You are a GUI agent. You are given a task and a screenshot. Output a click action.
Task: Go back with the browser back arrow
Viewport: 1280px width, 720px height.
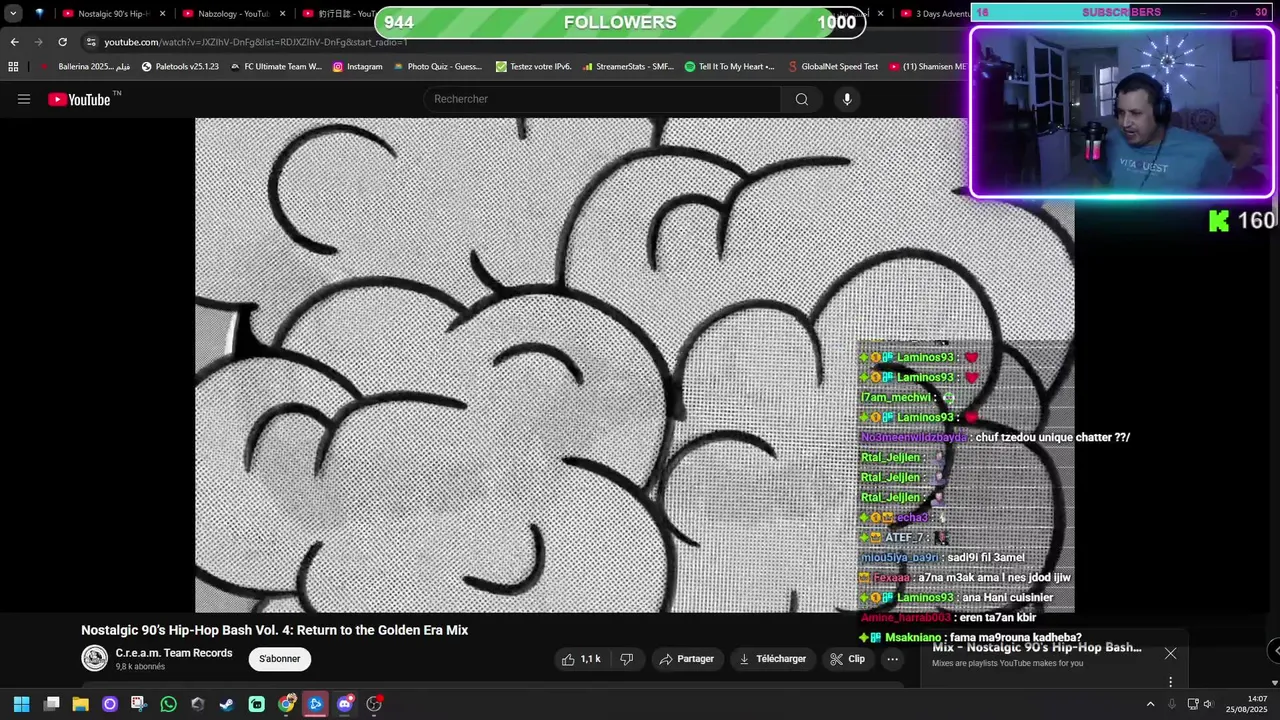tap(14, 42)
